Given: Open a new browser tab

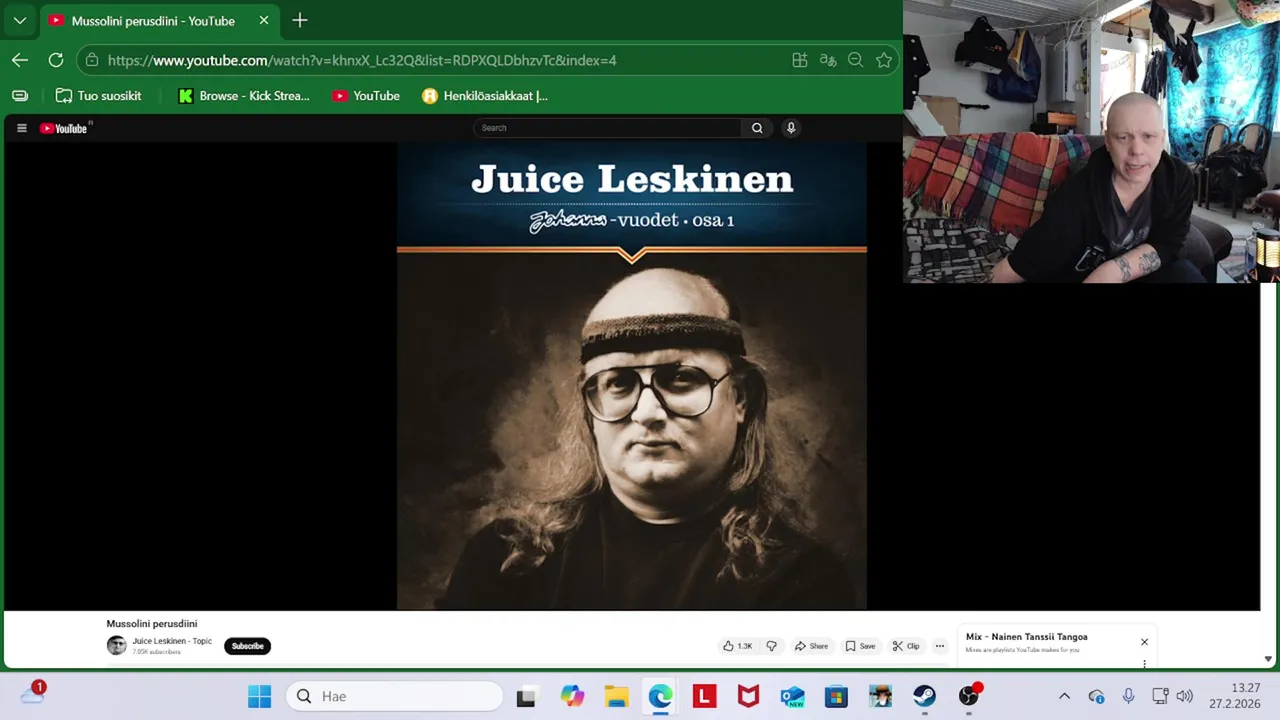Looking at the screenshot, I should pos(300,20).
